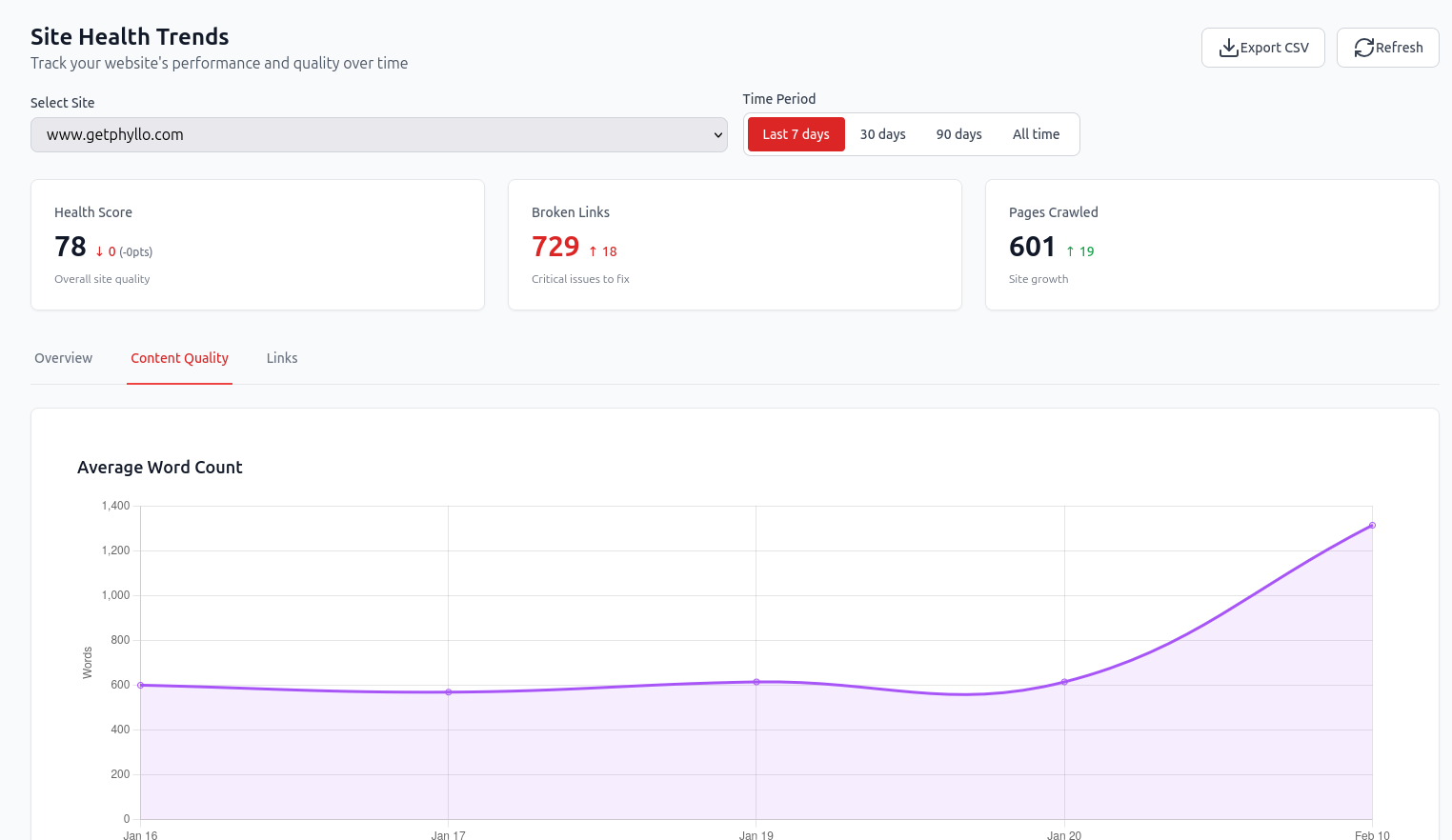Screen dimensions: 1452x840
Task: Click the chart point above Jan 20
Action: (x=1064, y=682)
